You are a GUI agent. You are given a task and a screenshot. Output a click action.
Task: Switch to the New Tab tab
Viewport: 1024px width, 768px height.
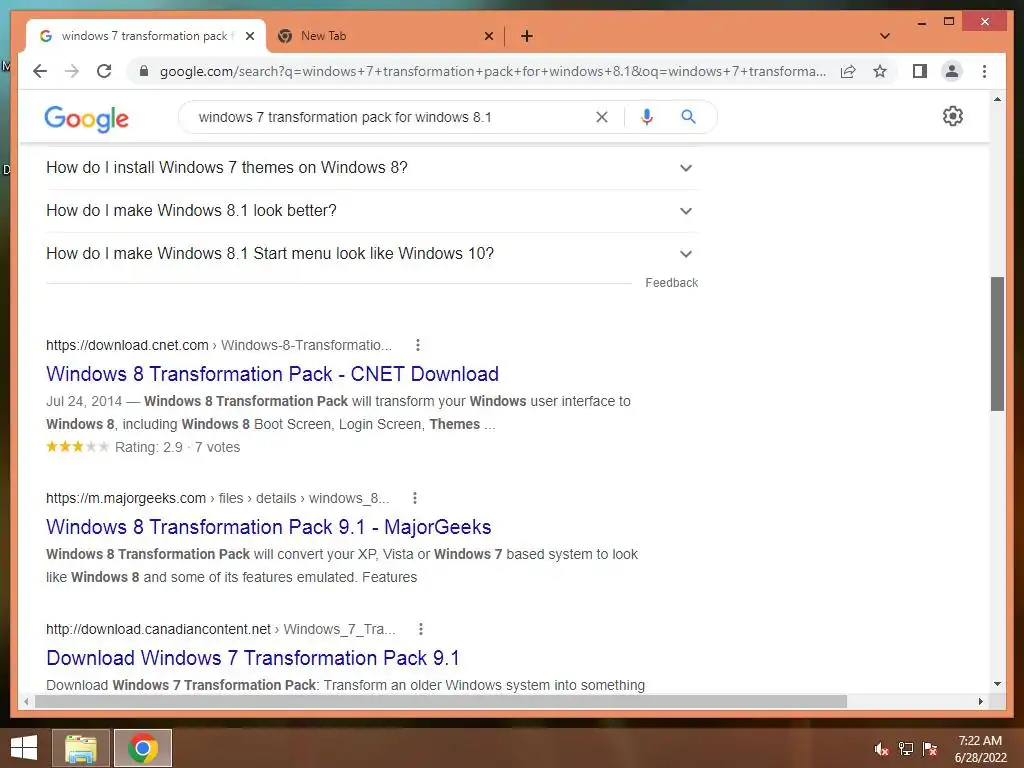click(x=385, y=36)
